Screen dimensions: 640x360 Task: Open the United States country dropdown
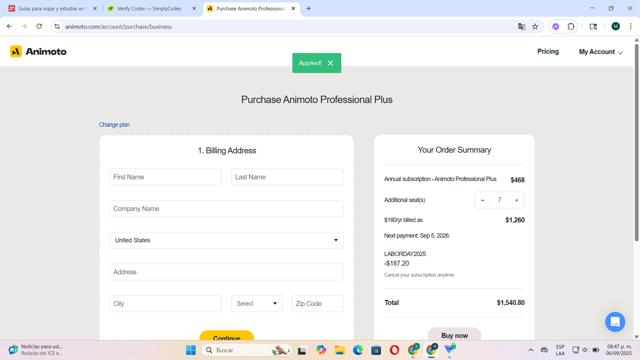[226, 240]
